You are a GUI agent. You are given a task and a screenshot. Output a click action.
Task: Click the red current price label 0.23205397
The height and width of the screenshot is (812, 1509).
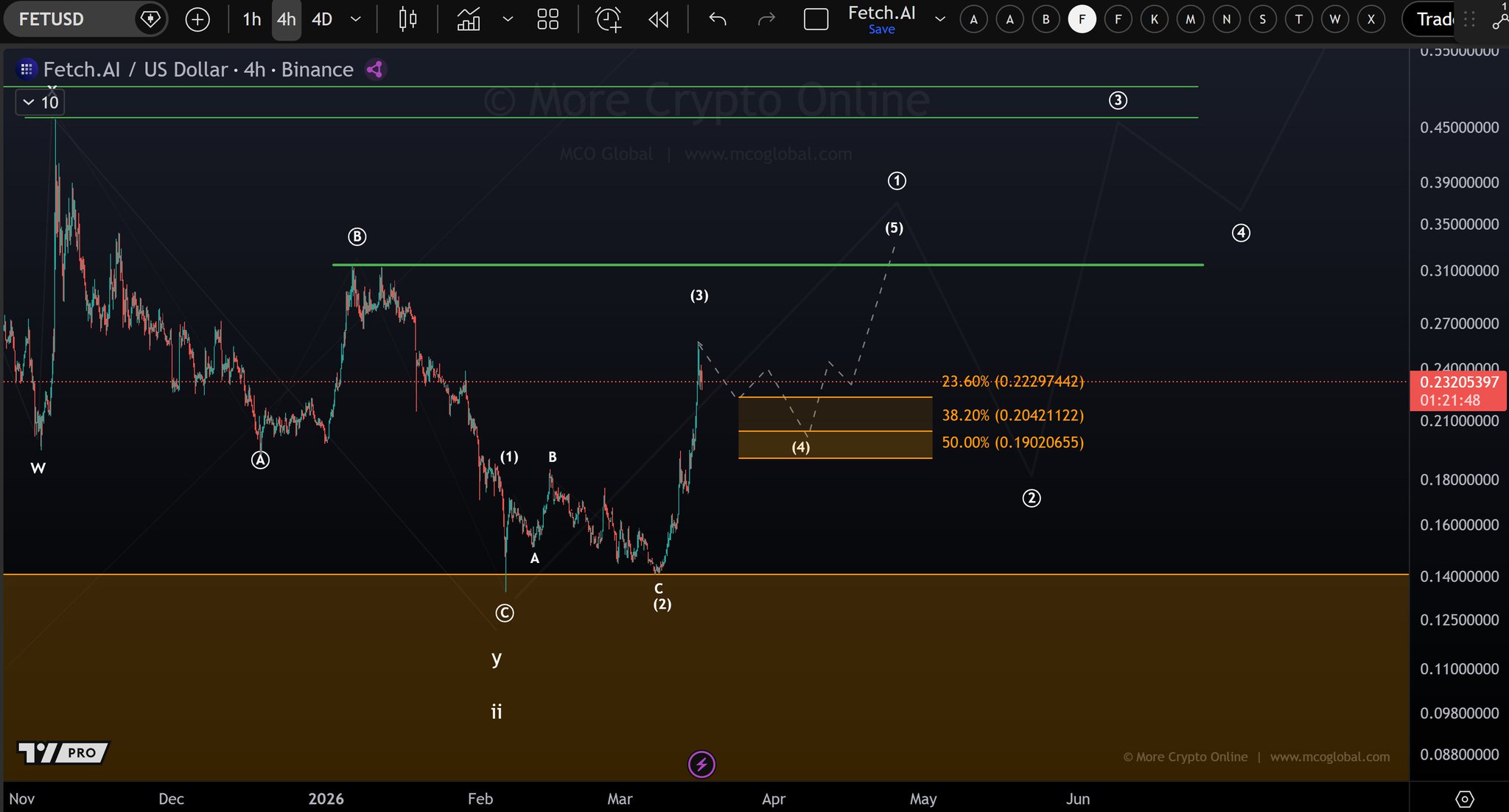point(1458,382)
